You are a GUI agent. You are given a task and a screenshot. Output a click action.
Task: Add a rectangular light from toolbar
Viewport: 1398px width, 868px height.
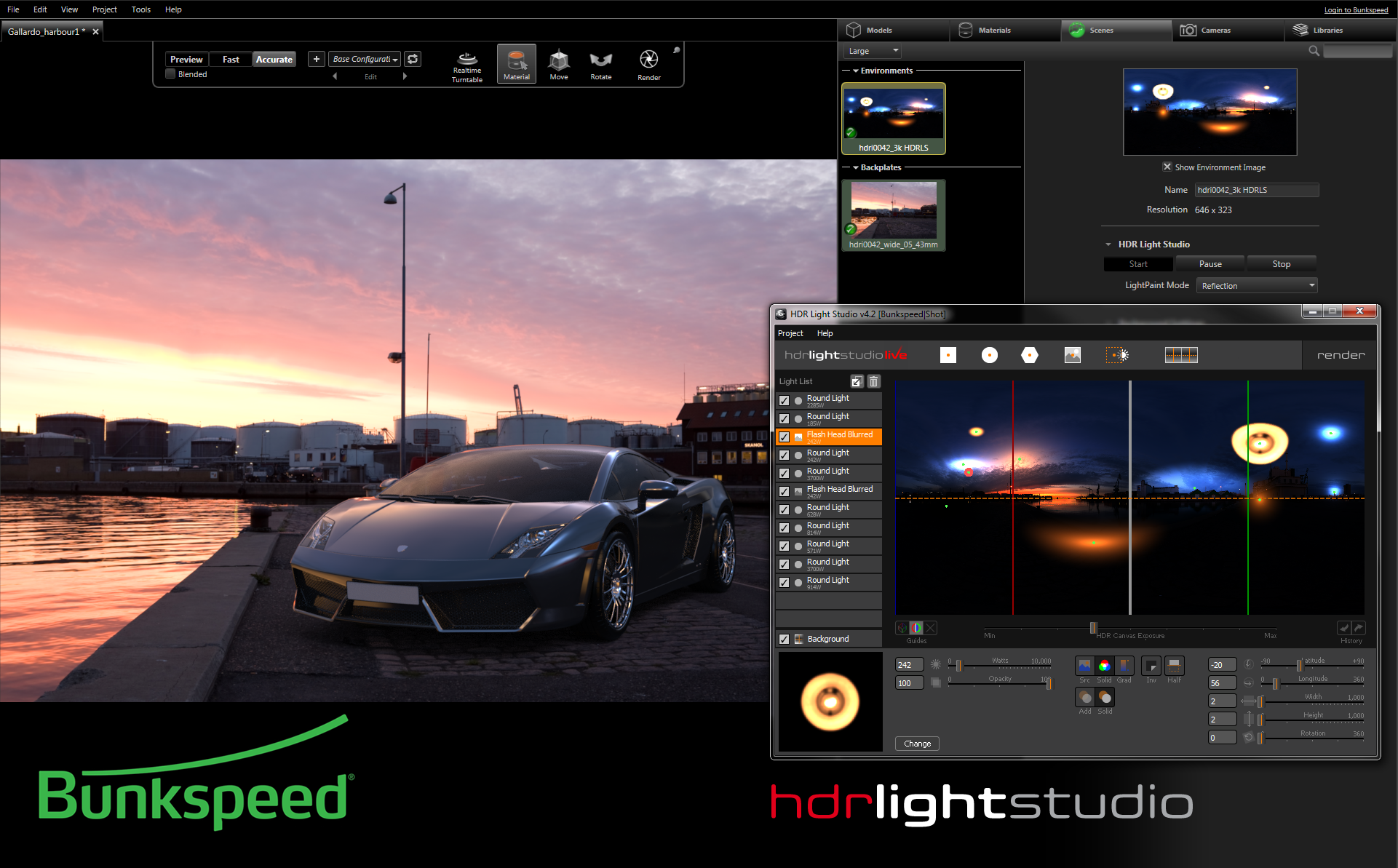(948, 355)
